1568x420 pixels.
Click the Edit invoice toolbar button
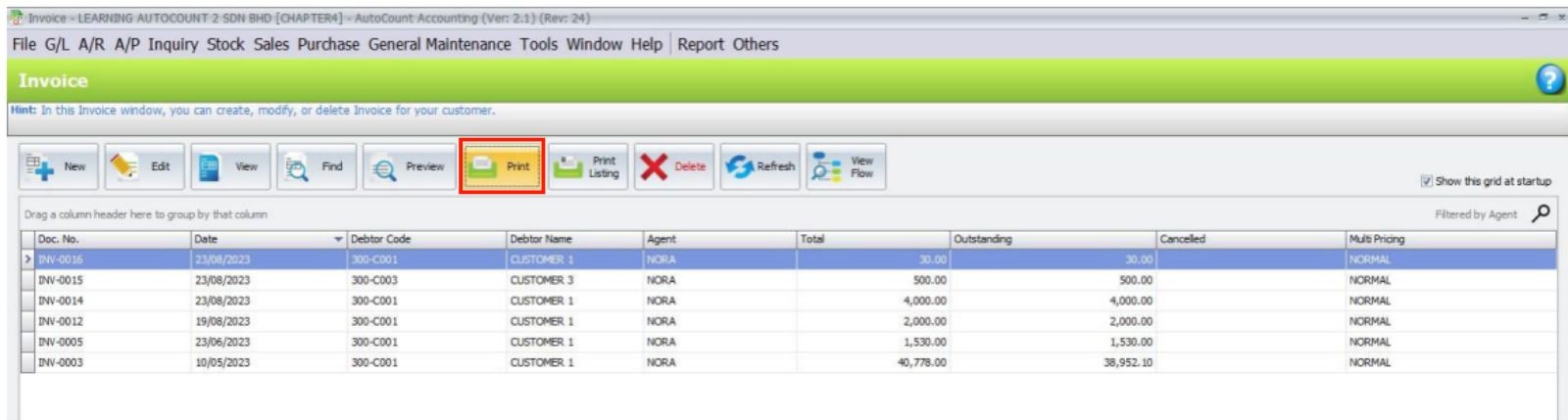pos(144,167)
